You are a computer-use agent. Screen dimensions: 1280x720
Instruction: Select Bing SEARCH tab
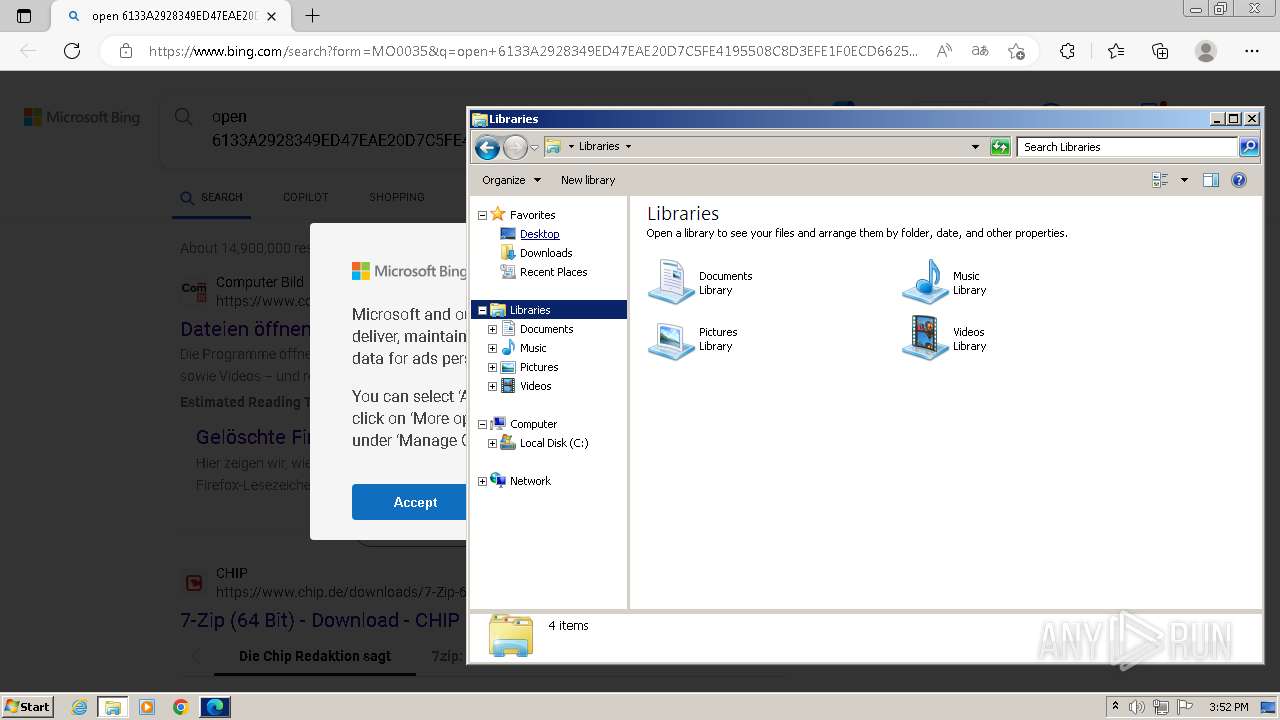[x=212, y=197]
